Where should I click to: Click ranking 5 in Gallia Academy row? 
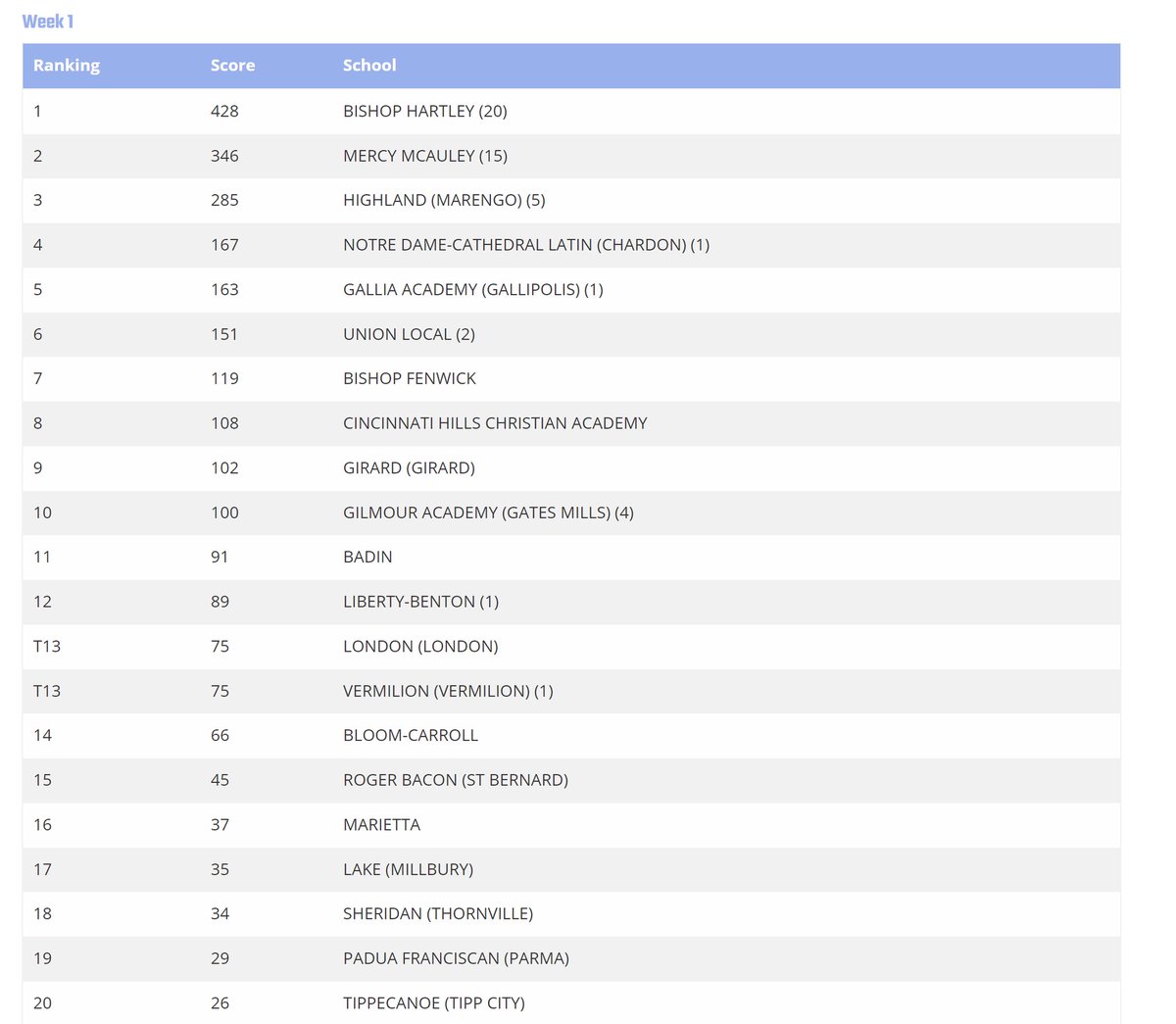coord(38,289)
